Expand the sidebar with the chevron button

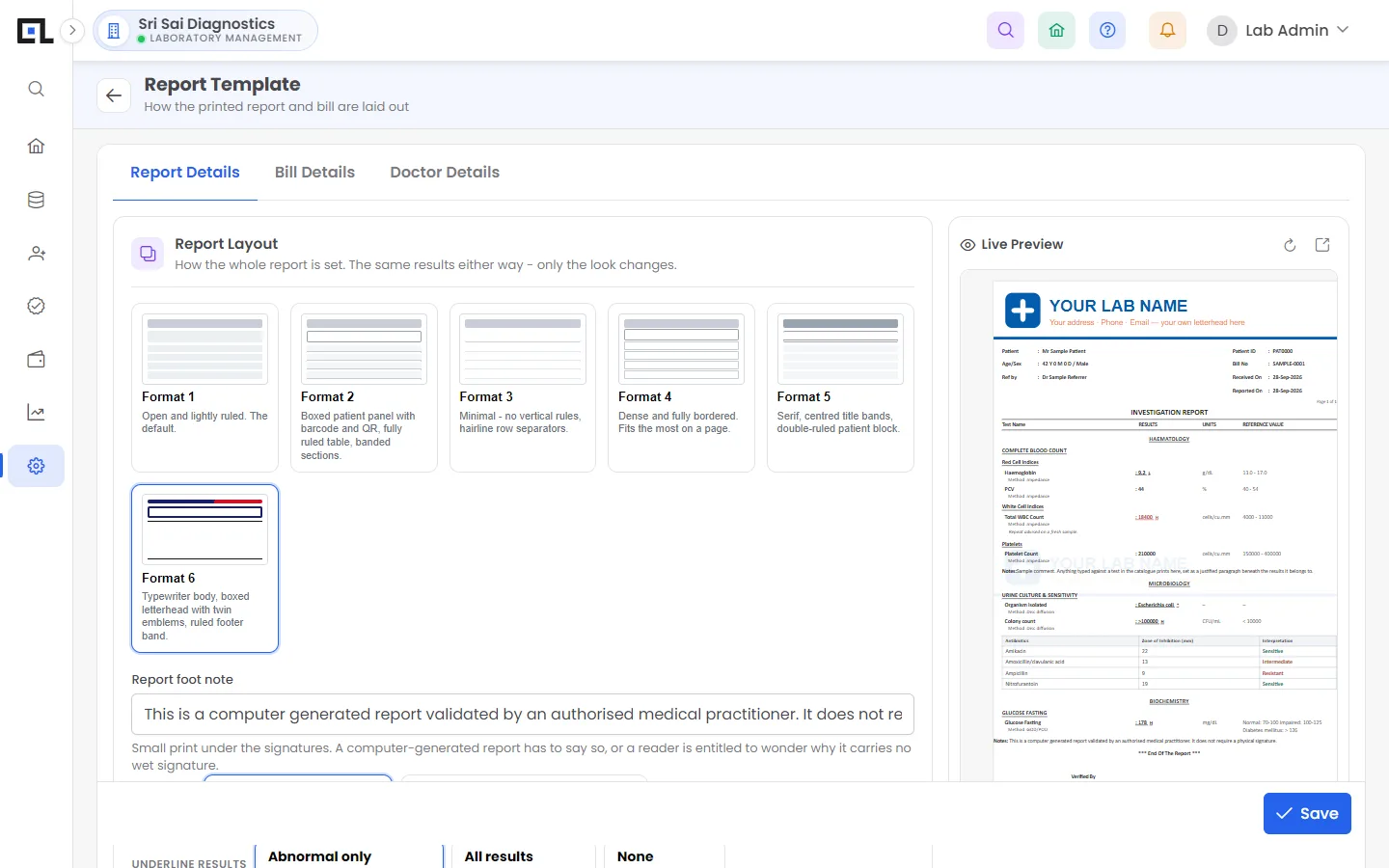click(72, 30)
